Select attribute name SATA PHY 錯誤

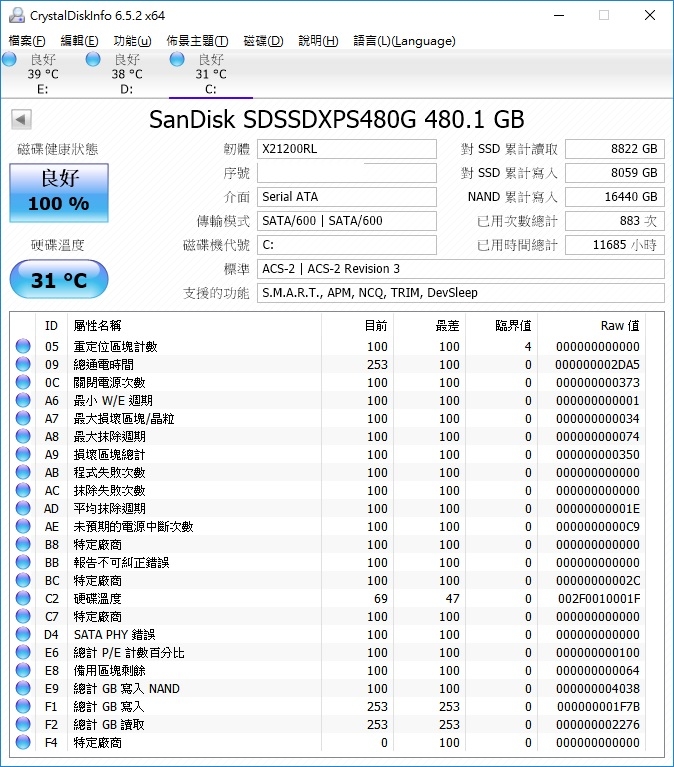[x=114, y=634]
